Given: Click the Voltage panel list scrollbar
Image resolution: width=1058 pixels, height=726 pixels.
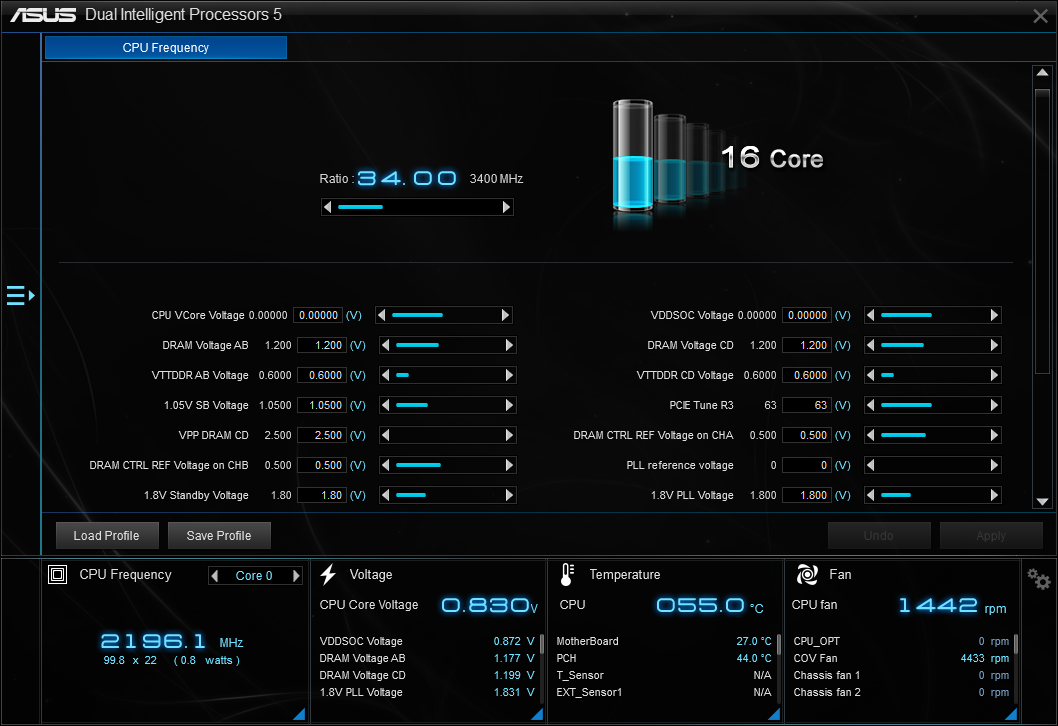Looking at the screenshot, I should point(541,644).
